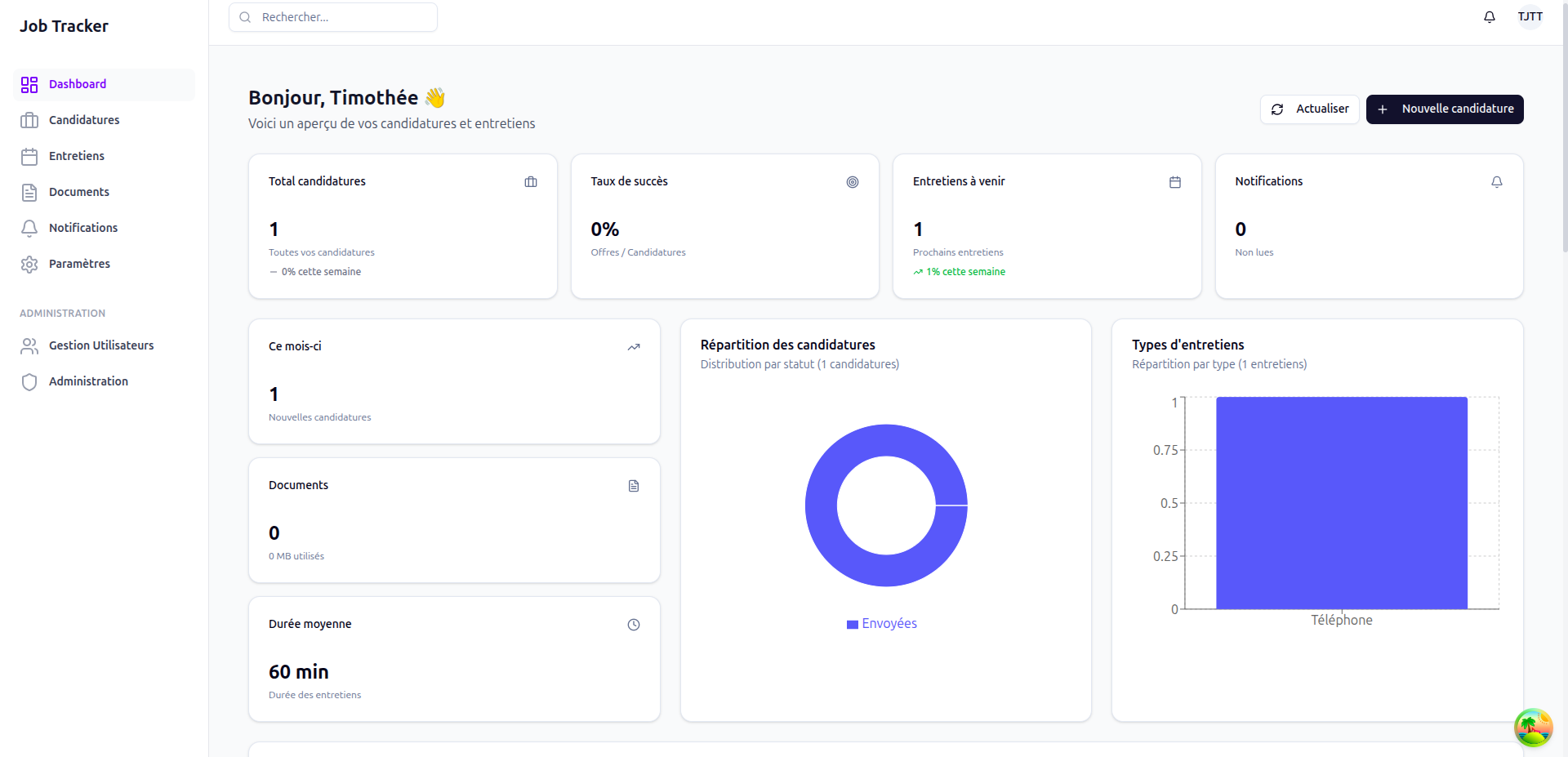Click inside the Rechercher search field
This screenshot has height=757, width=1568.
333,16
